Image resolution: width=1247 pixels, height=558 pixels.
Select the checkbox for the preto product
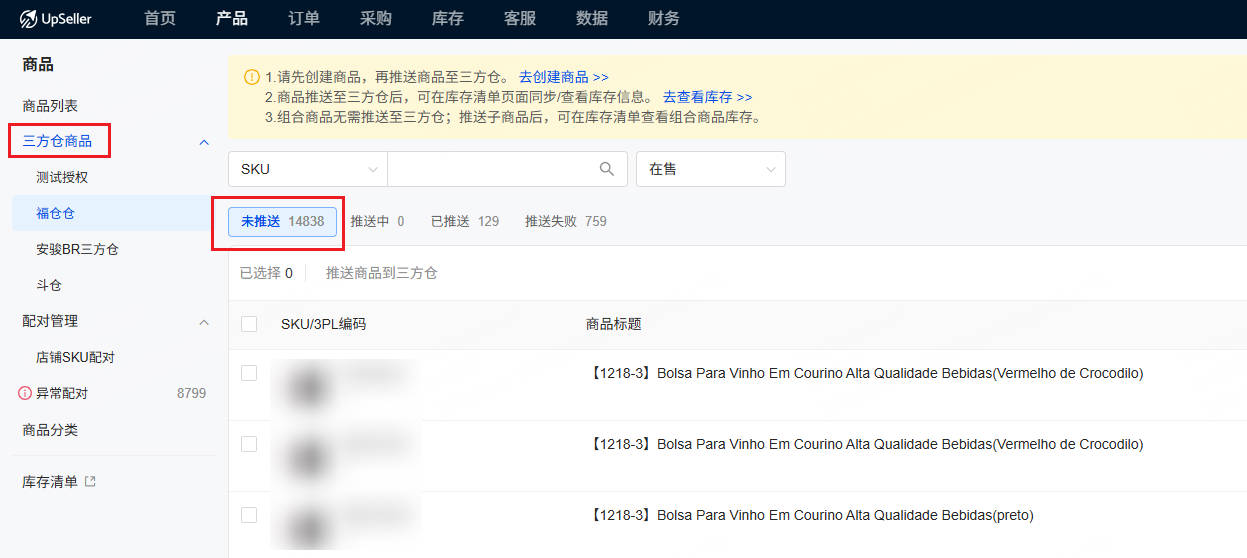(x=249, y=515)
